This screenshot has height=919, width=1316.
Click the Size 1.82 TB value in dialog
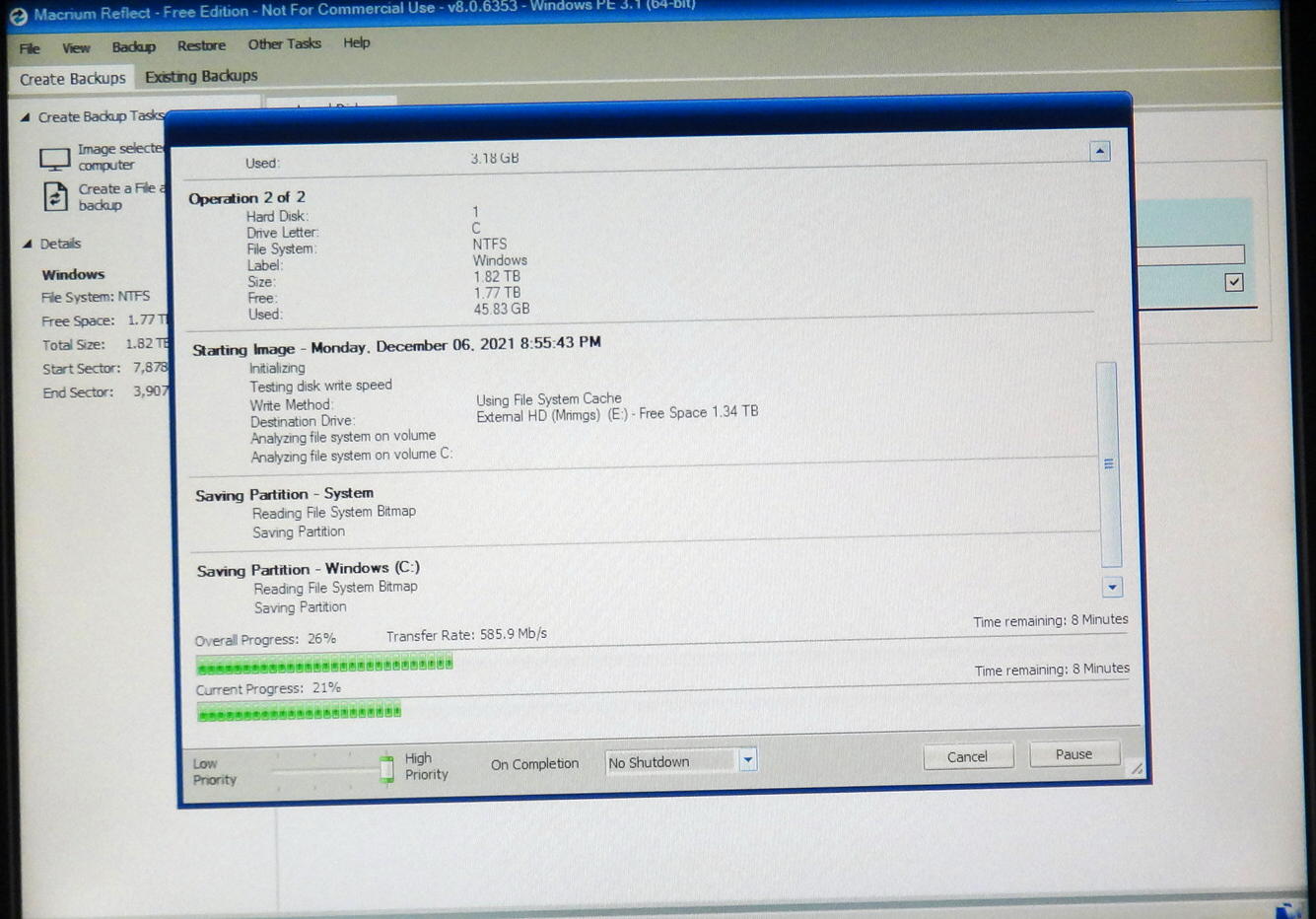coord(497,276)
